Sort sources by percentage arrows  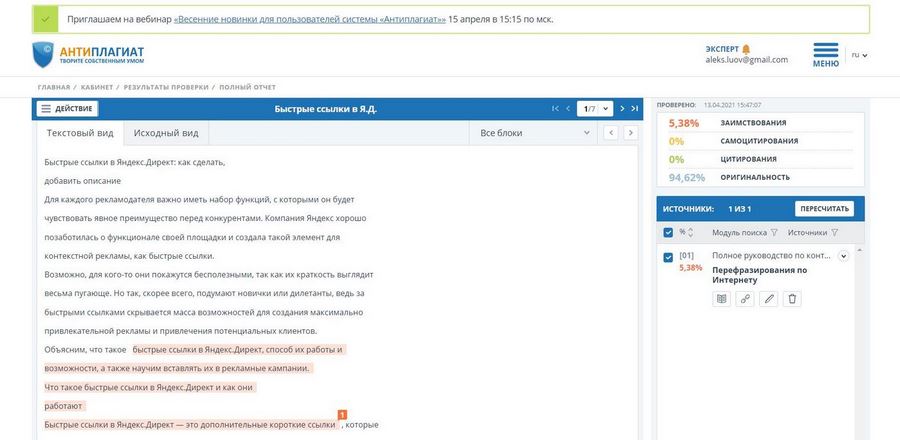point(690,232)
